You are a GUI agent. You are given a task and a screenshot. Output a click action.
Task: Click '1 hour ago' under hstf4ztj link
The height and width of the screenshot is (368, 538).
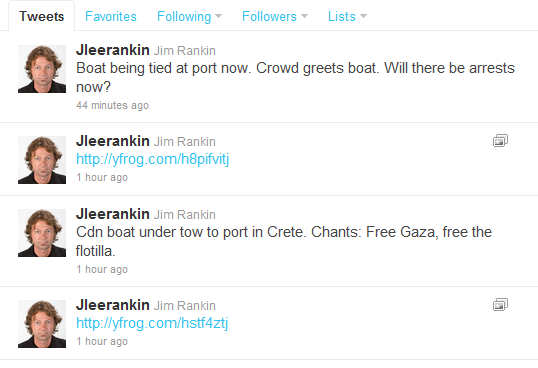[x=102, y=341]
